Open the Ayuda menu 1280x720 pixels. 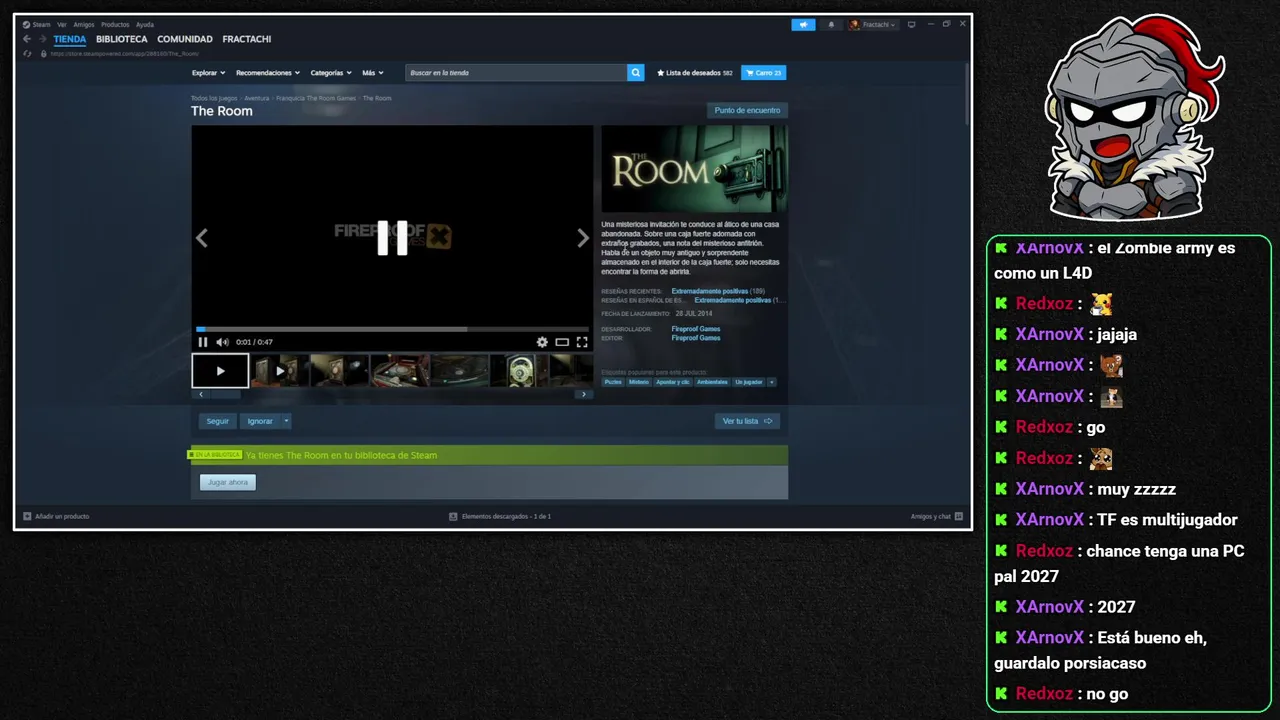145,24
